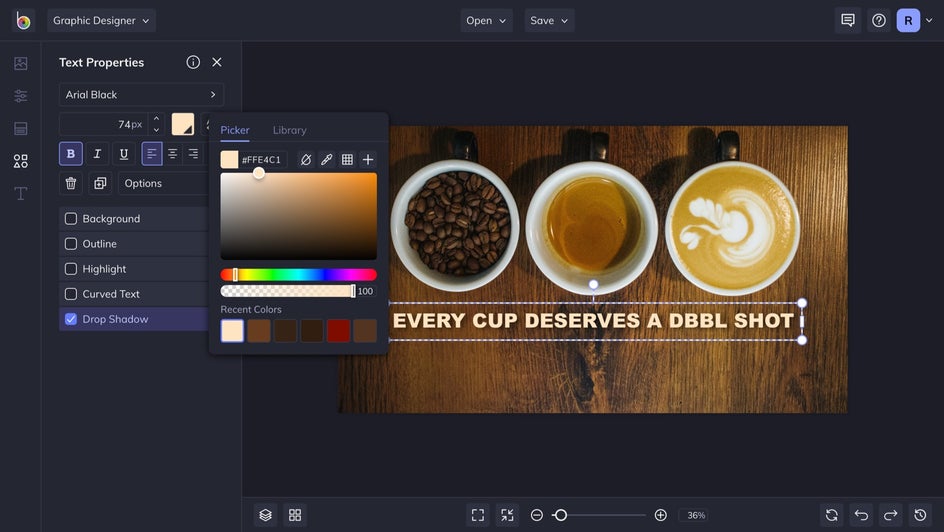Open the Graphics shapes sidebar icon
The width and height of the screenshot is (944, 532).
[20, 161]
